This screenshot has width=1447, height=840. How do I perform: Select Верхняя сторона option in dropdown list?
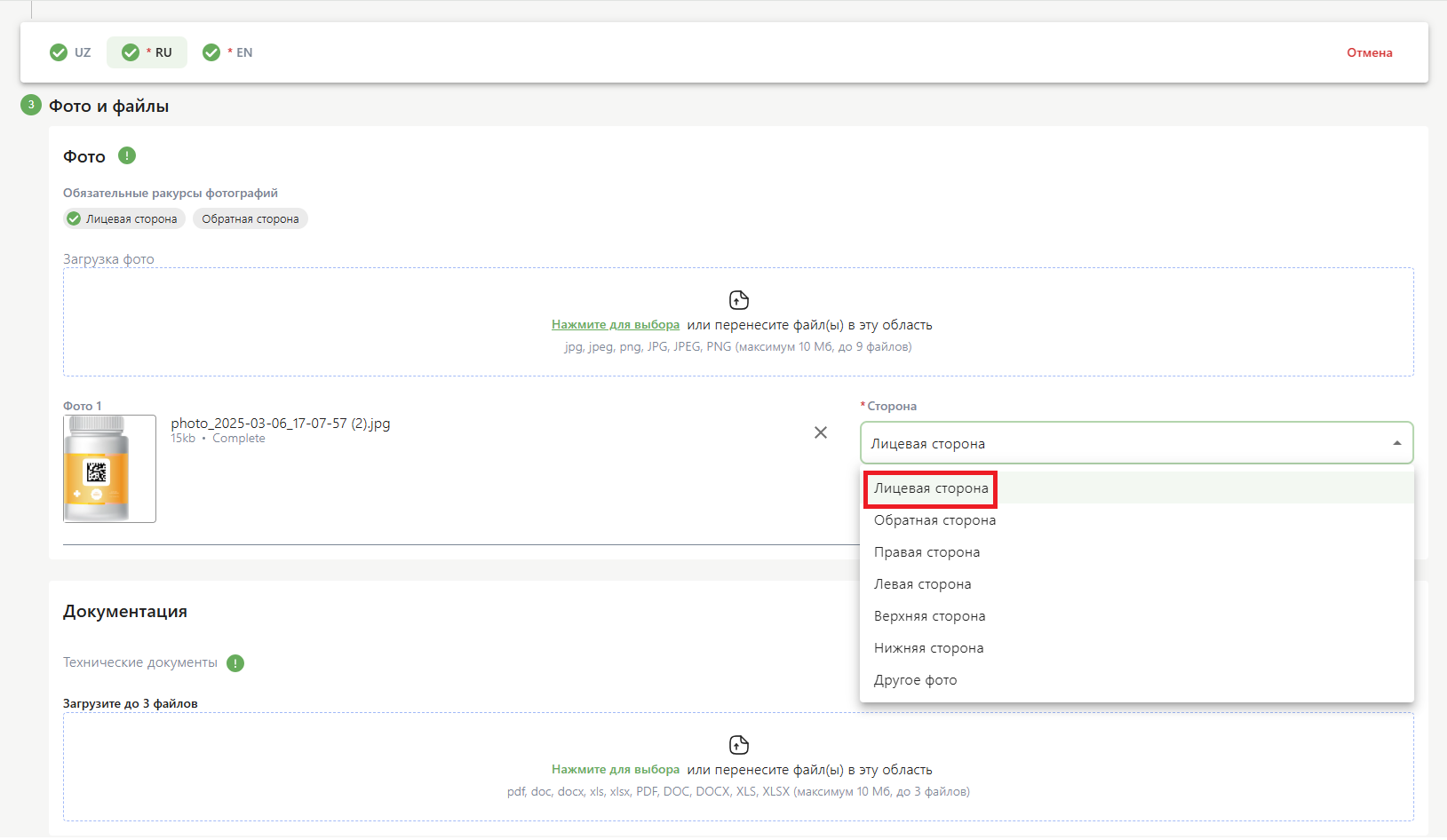click(1136, 616)
